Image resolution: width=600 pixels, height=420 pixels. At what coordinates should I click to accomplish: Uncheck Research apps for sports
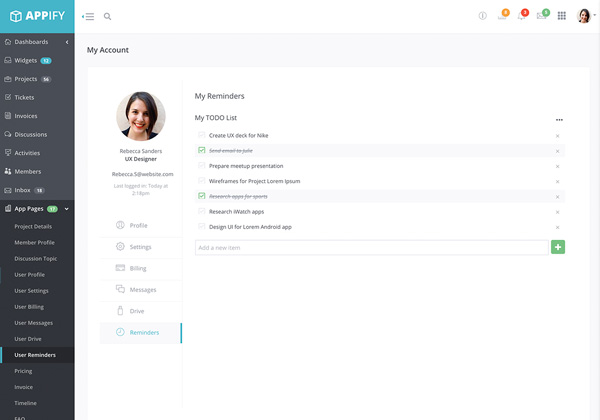pos(202,196)
